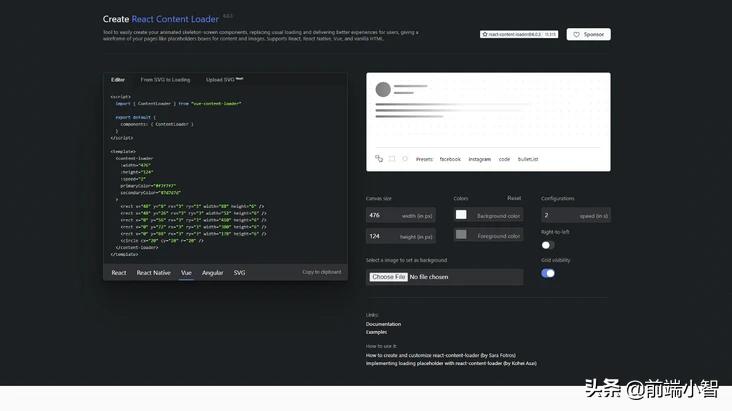
Task: Select the rectangle shape tool in preview
Action: (x=392, y=159)
